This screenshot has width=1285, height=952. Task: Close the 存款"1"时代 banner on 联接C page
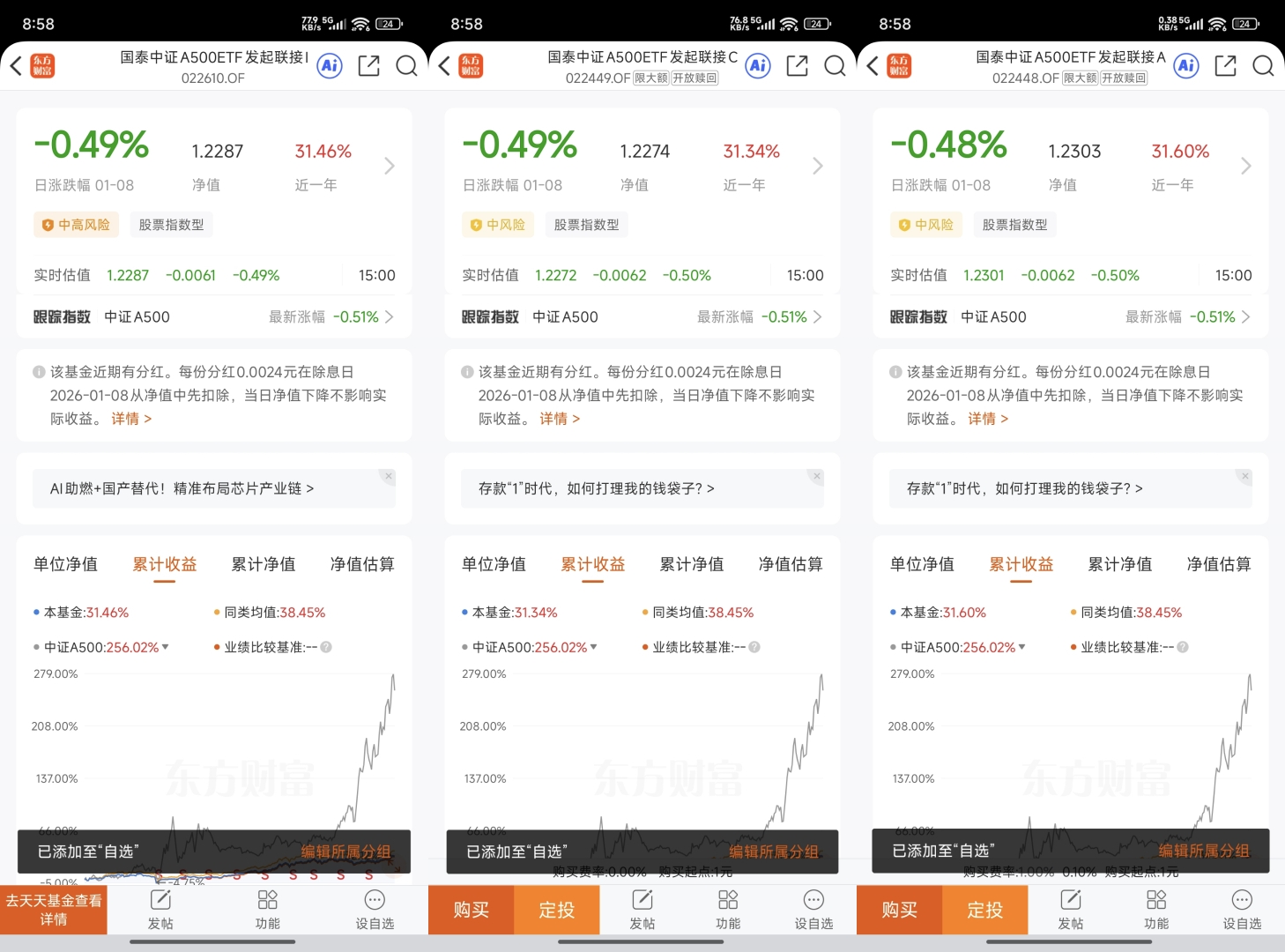tap(816, 476)
